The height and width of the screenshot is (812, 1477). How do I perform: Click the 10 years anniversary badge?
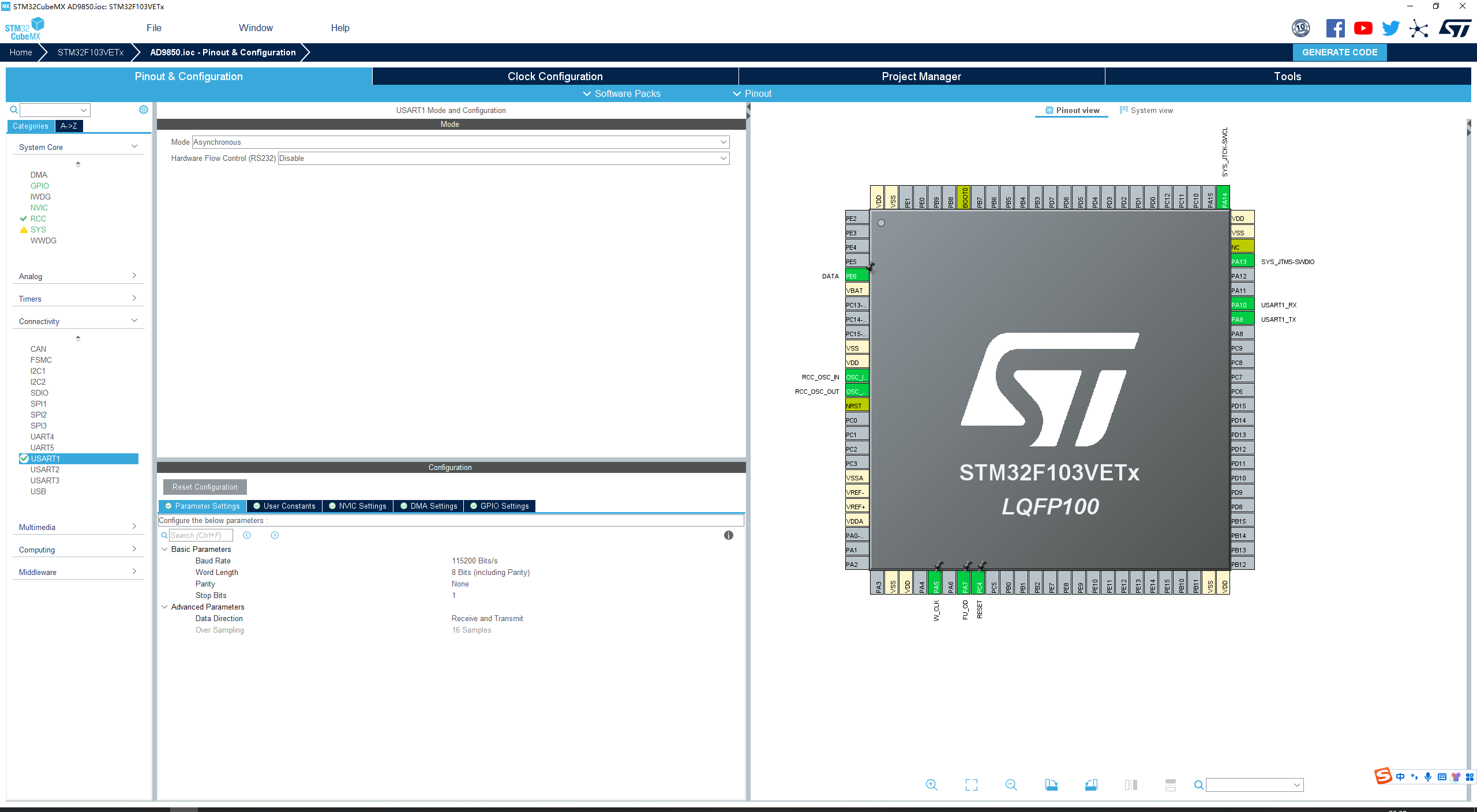coord(1300,28)
